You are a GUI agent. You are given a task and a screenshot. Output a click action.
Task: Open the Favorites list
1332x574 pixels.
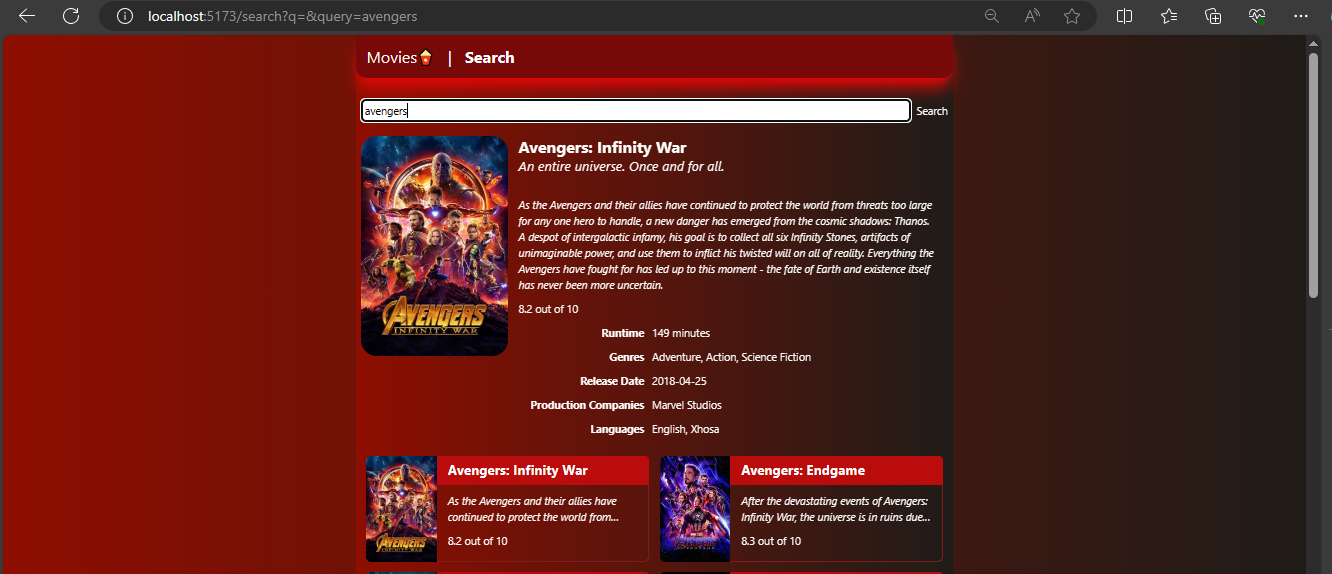[1169, 16]
